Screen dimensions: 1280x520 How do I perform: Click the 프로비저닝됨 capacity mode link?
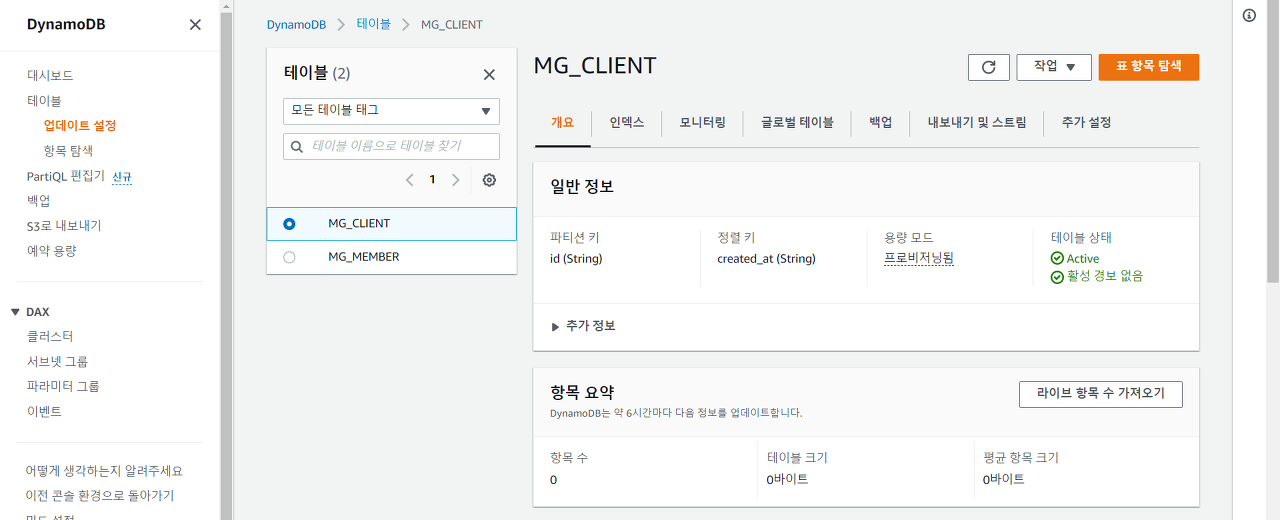(919, 258)
